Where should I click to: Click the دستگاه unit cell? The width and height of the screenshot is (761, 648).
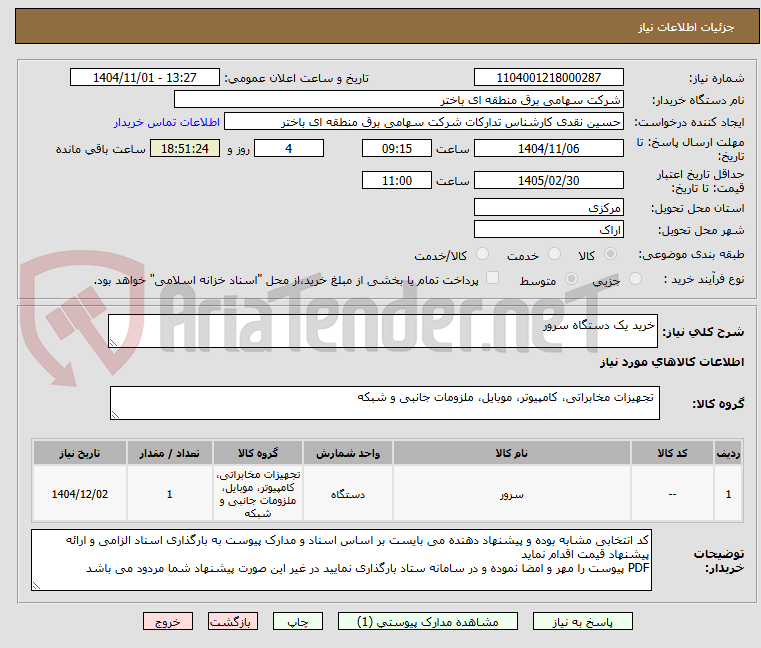(x=347, y=494)
